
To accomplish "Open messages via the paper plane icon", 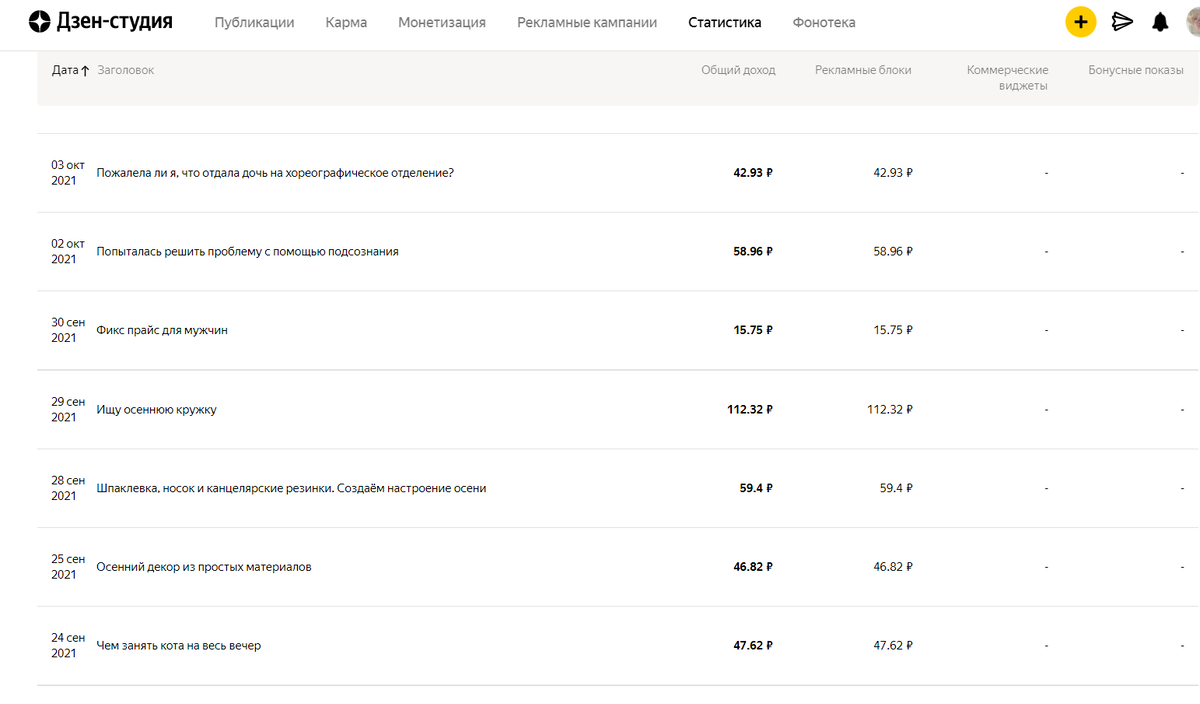I will point(1121,20).
